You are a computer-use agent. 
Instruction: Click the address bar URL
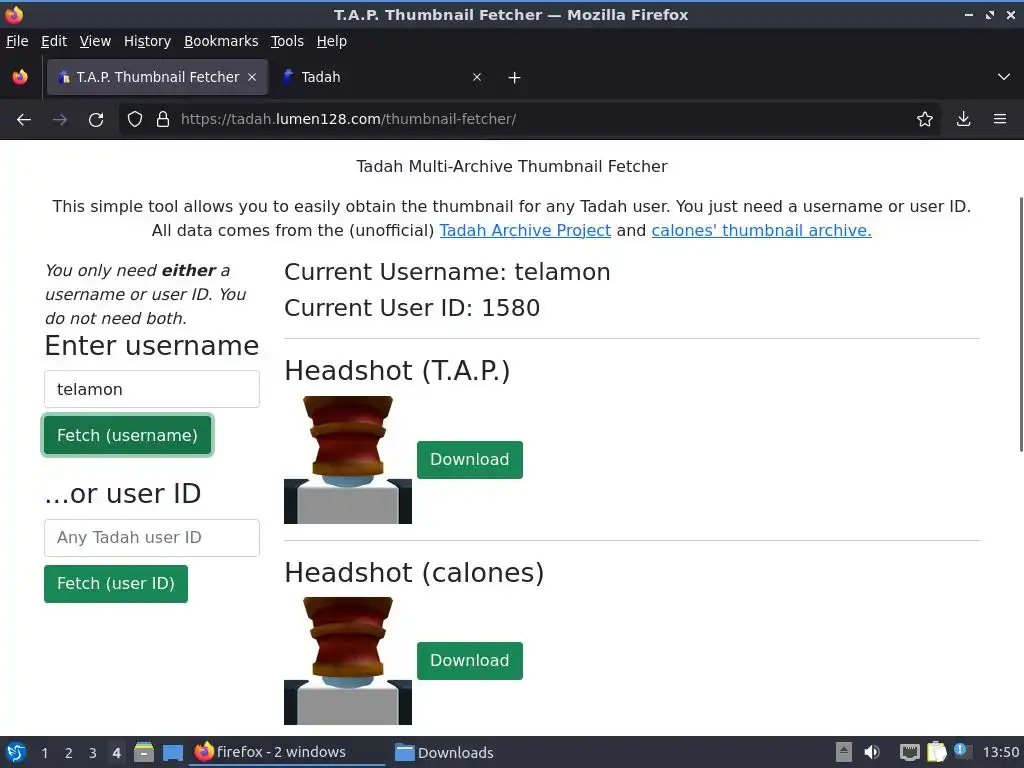[348, 120]
